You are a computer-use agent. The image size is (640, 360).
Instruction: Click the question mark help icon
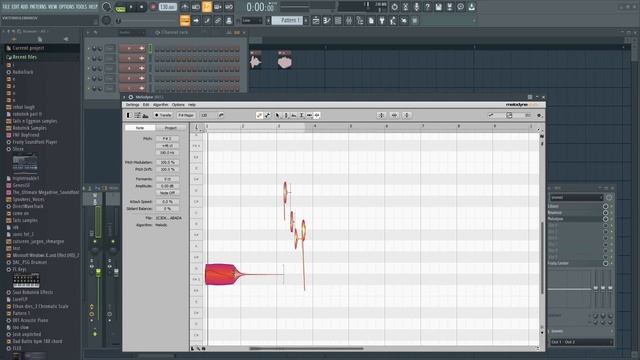click(x=427, y=7)
